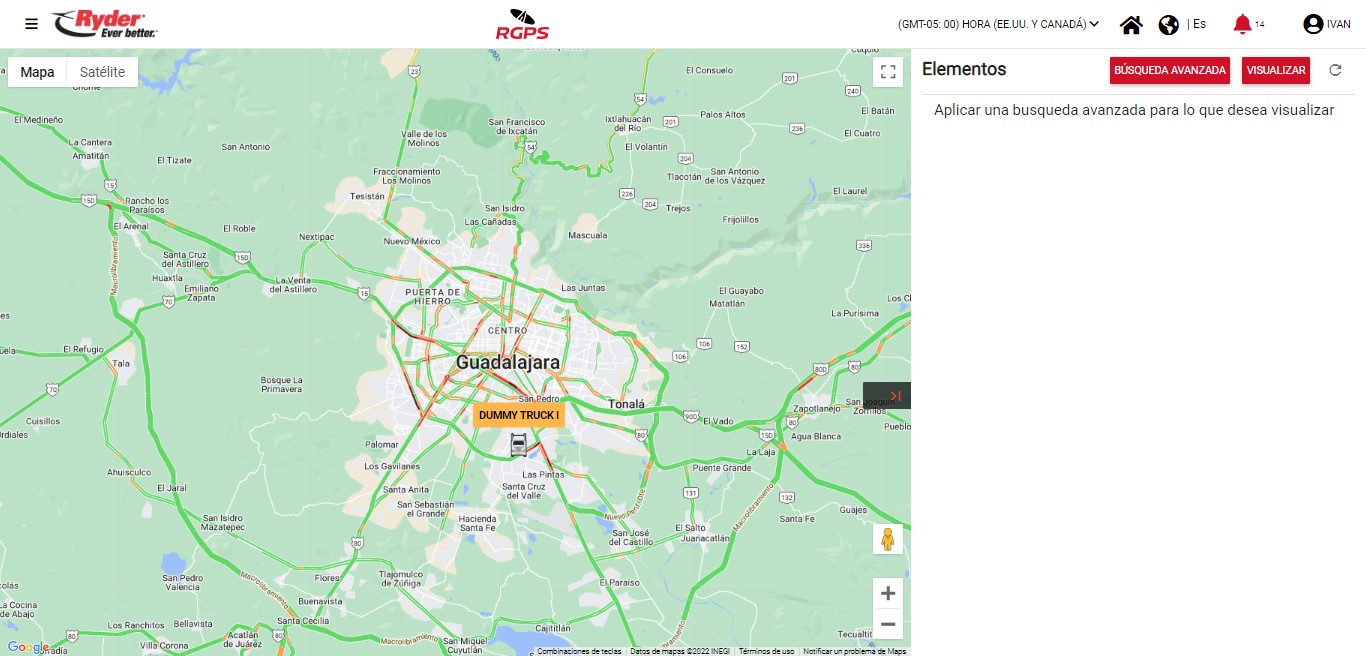Viewport: 1366px width, 656px height.
Task: Click the Street View pegman
Action: coord(887,540)
